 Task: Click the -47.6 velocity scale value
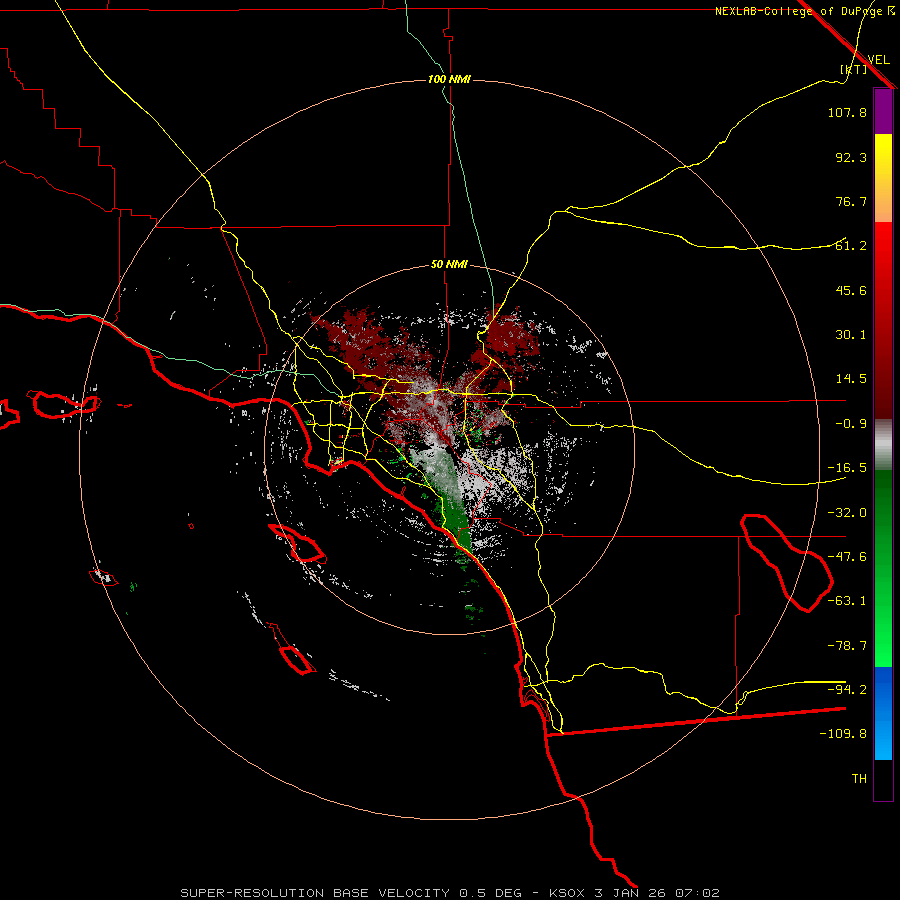pos(847,557)
